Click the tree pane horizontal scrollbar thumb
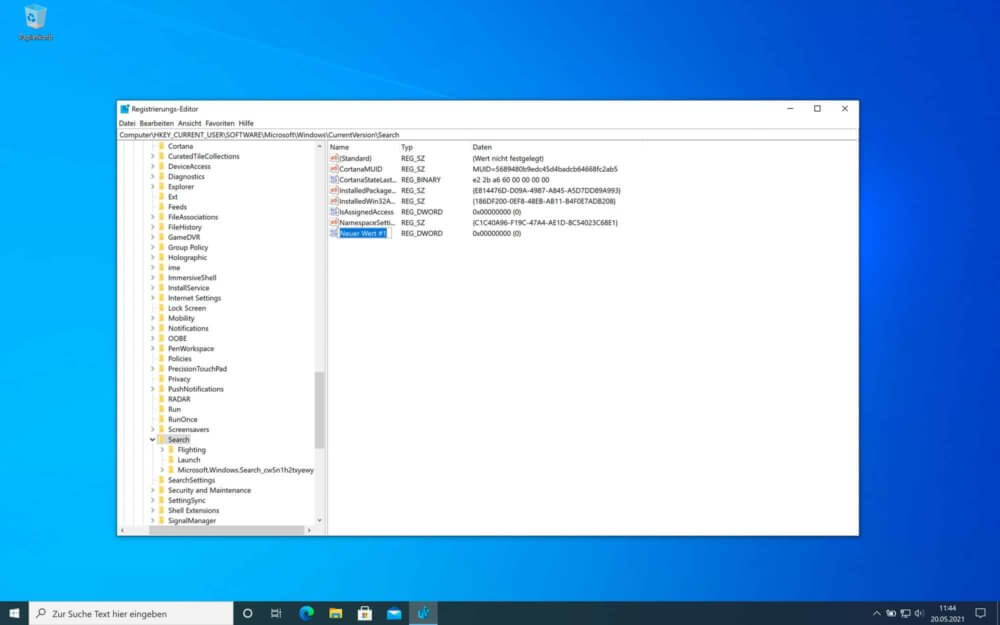The width and height of the screenshot is (1000, 625). pos(226,530)
